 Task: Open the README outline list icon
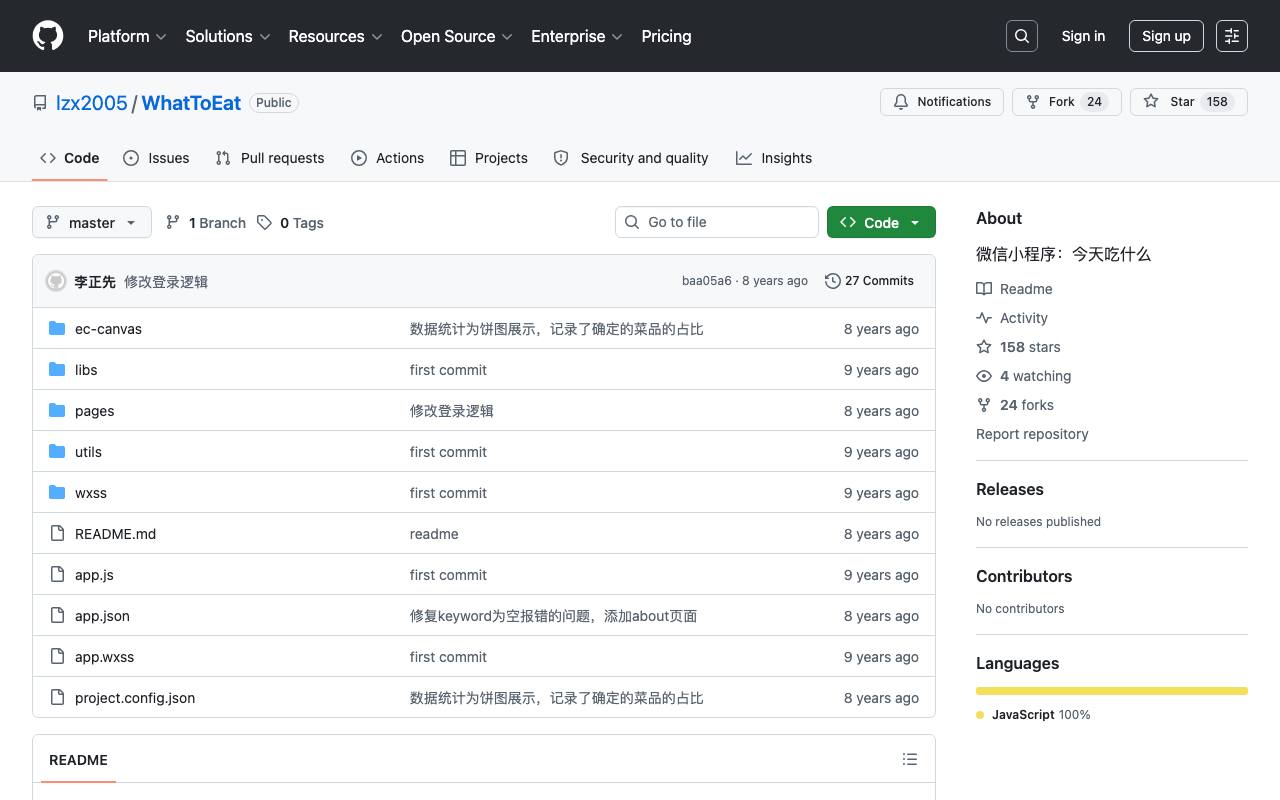point(910,760)
